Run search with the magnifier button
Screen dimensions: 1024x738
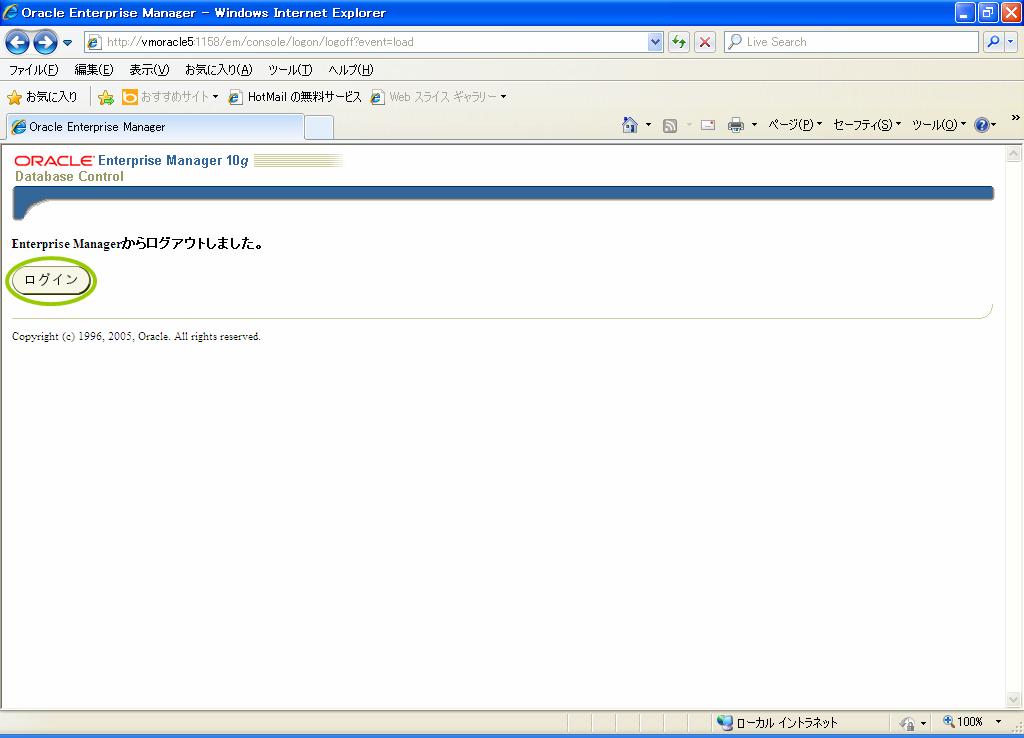993,42
